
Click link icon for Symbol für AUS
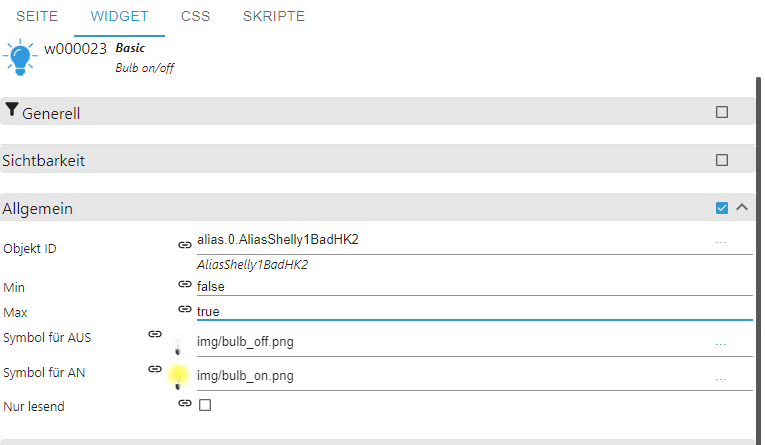pyautogui.click(x=154, y=334)
